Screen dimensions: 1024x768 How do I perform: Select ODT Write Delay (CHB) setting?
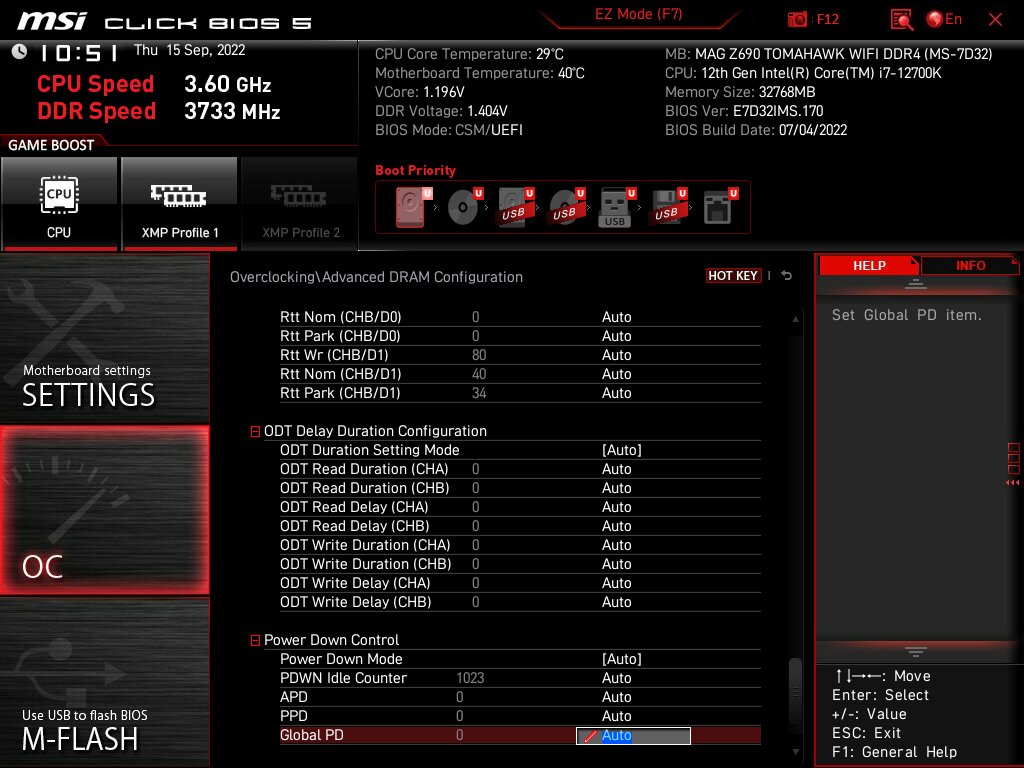click(x=520, y=601)
